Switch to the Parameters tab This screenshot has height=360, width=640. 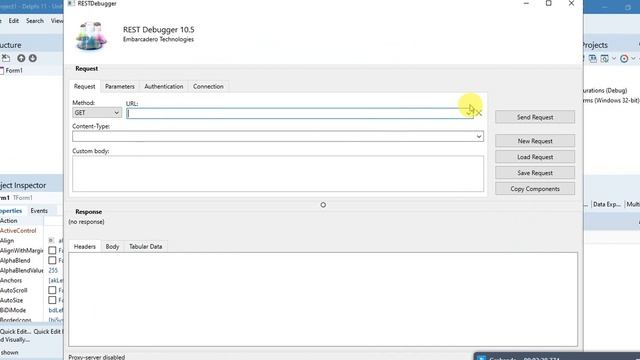coord(120,87)
